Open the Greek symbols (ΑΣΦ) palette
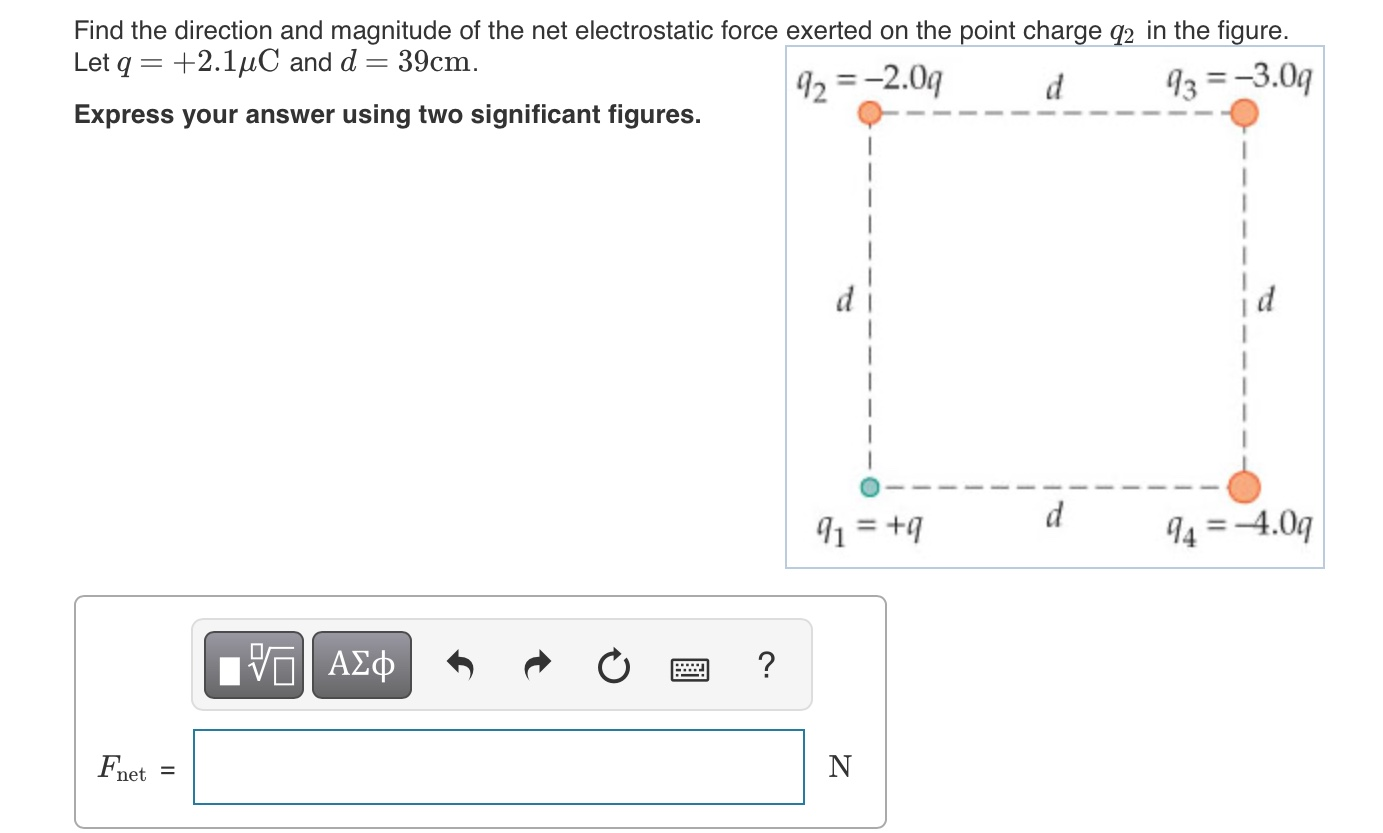1383x833 pixels. 361,663
